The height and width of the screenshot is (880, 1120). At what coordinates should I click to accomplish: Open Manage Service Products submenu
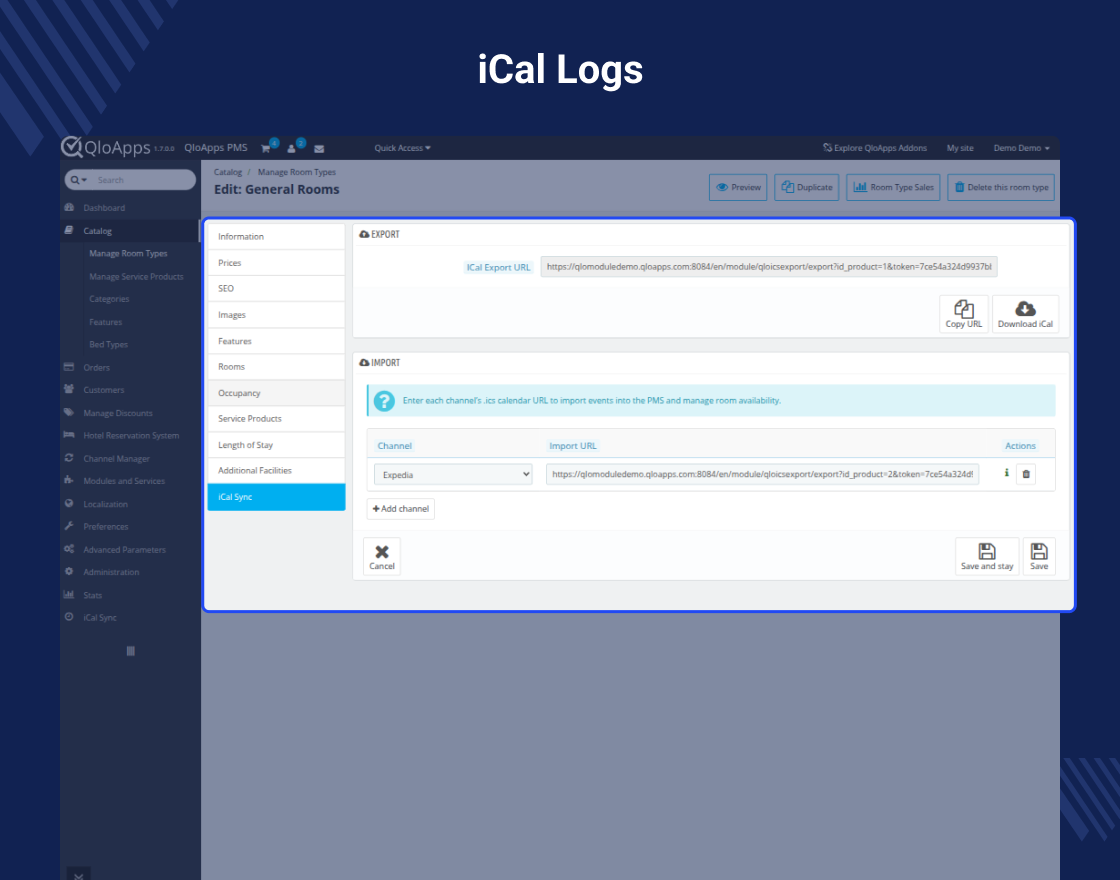[136, 276]
